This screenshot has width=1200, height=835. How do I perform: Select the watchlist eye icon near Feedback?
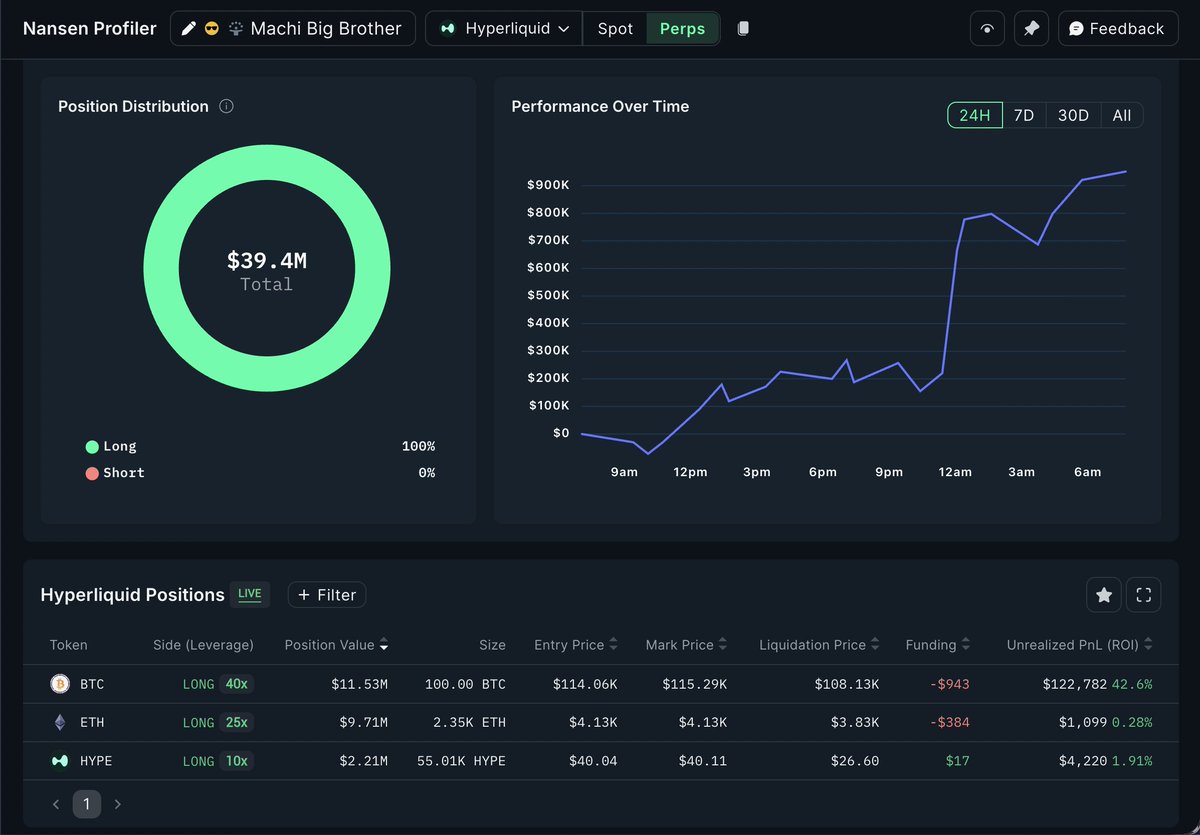[x=987, y=28]
